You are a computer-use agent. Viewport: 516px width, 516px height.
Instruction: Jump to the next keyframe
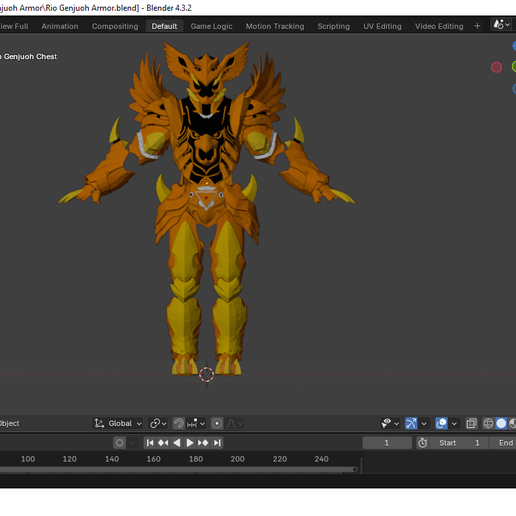coord(203,443)
